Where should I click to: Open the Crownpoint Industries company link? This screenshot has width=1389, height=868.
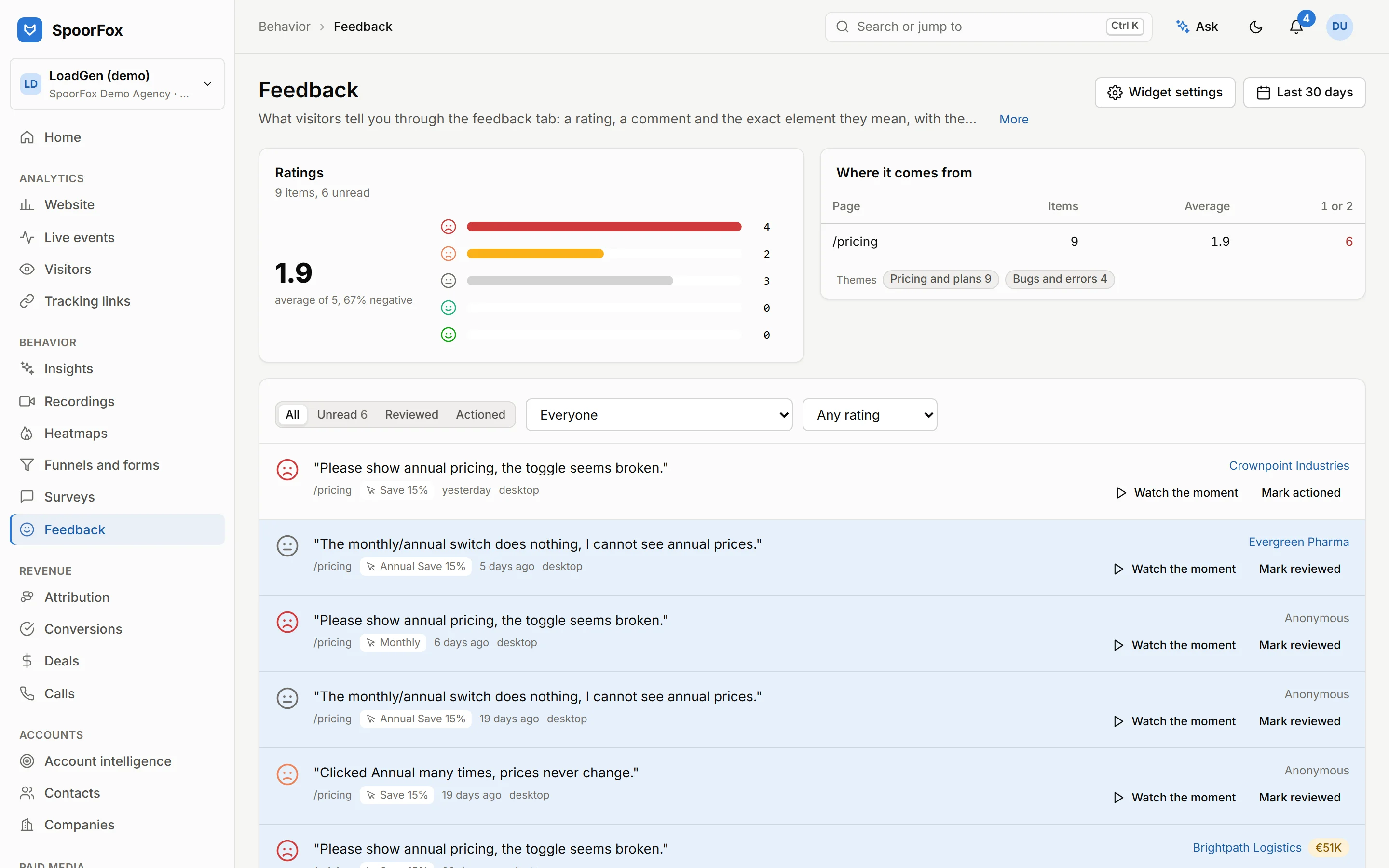pos(1289,465)
